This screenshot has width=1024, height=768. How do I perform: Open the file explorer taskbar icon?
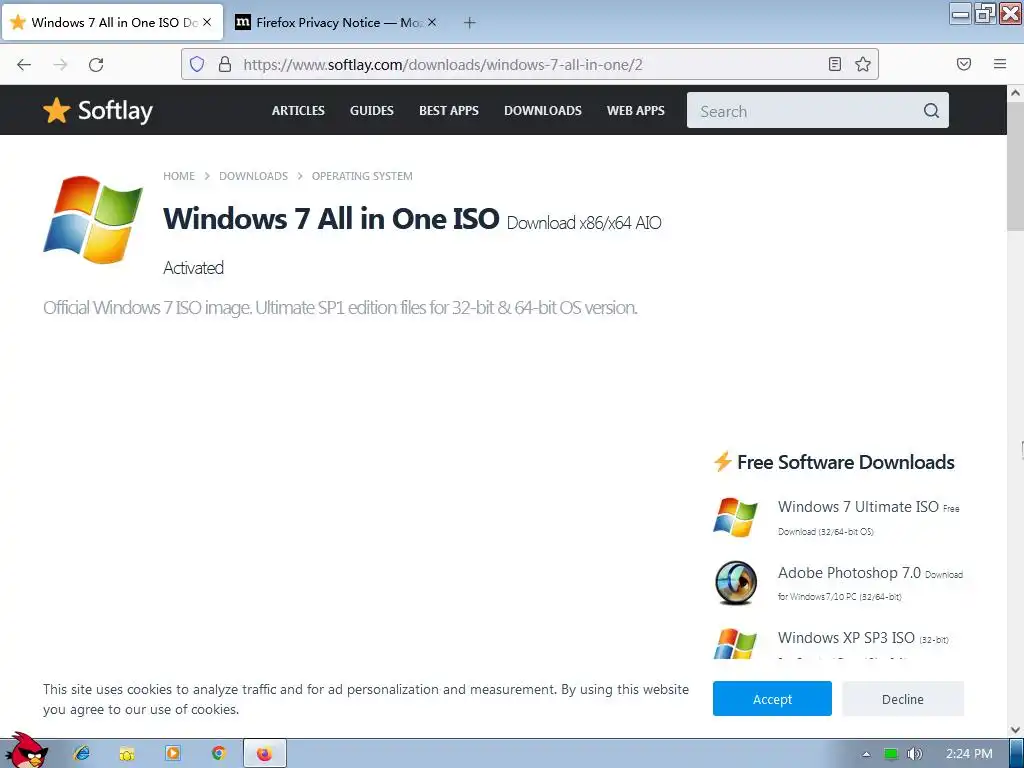(127, 754)
